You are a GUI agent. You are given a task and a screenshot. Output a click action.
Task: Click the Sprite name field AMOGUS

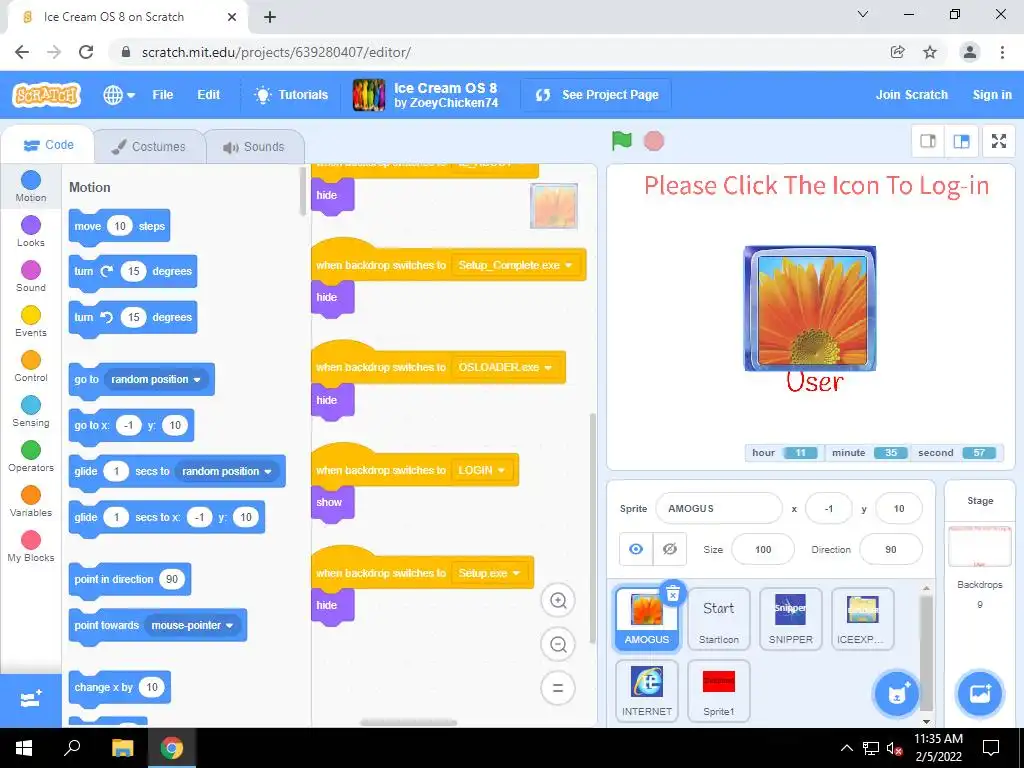pyautogui.click(x=718, y=508)
